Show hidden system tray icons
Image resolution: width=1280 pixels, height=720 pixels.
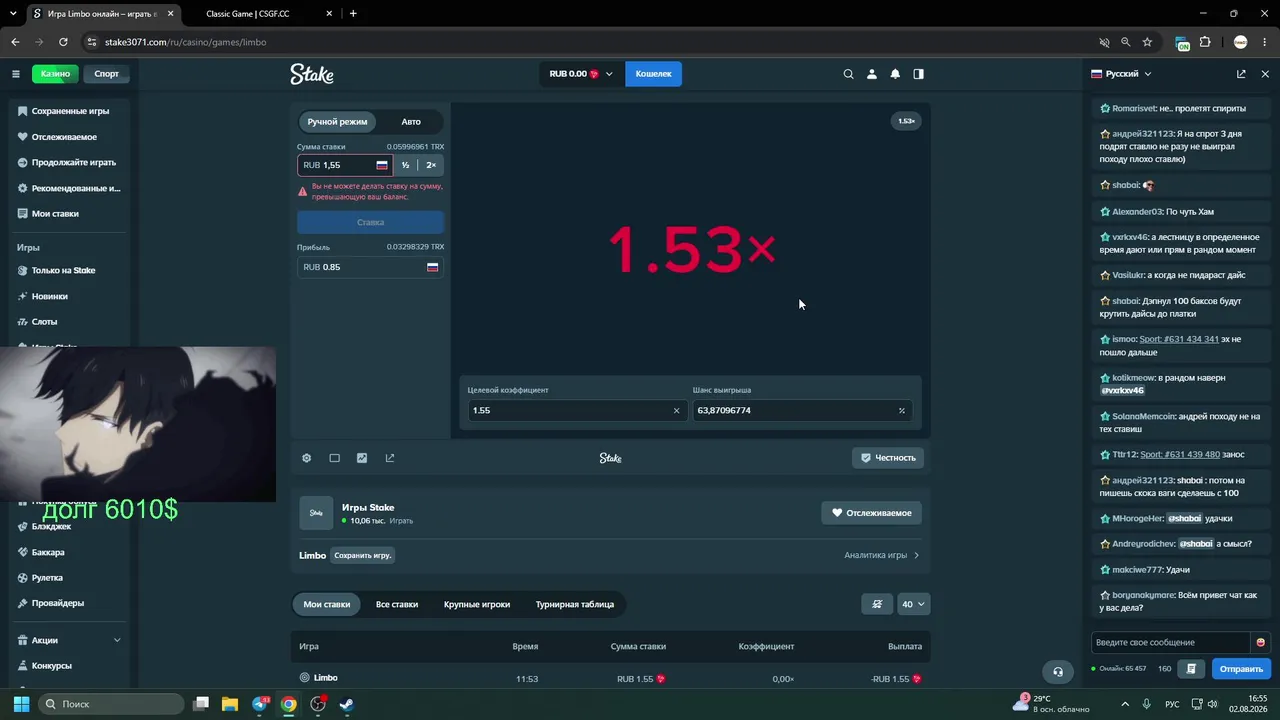pyautogui.click(x=1125, y=704)
